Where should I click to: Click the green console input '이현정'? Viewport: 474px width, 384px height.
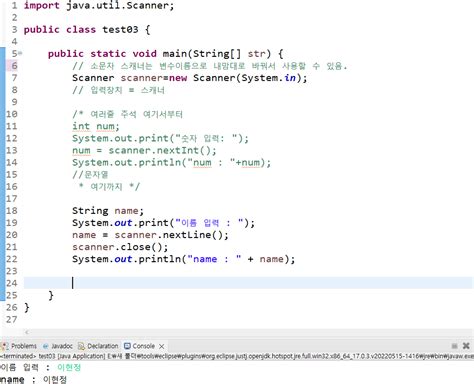[69, 367]
